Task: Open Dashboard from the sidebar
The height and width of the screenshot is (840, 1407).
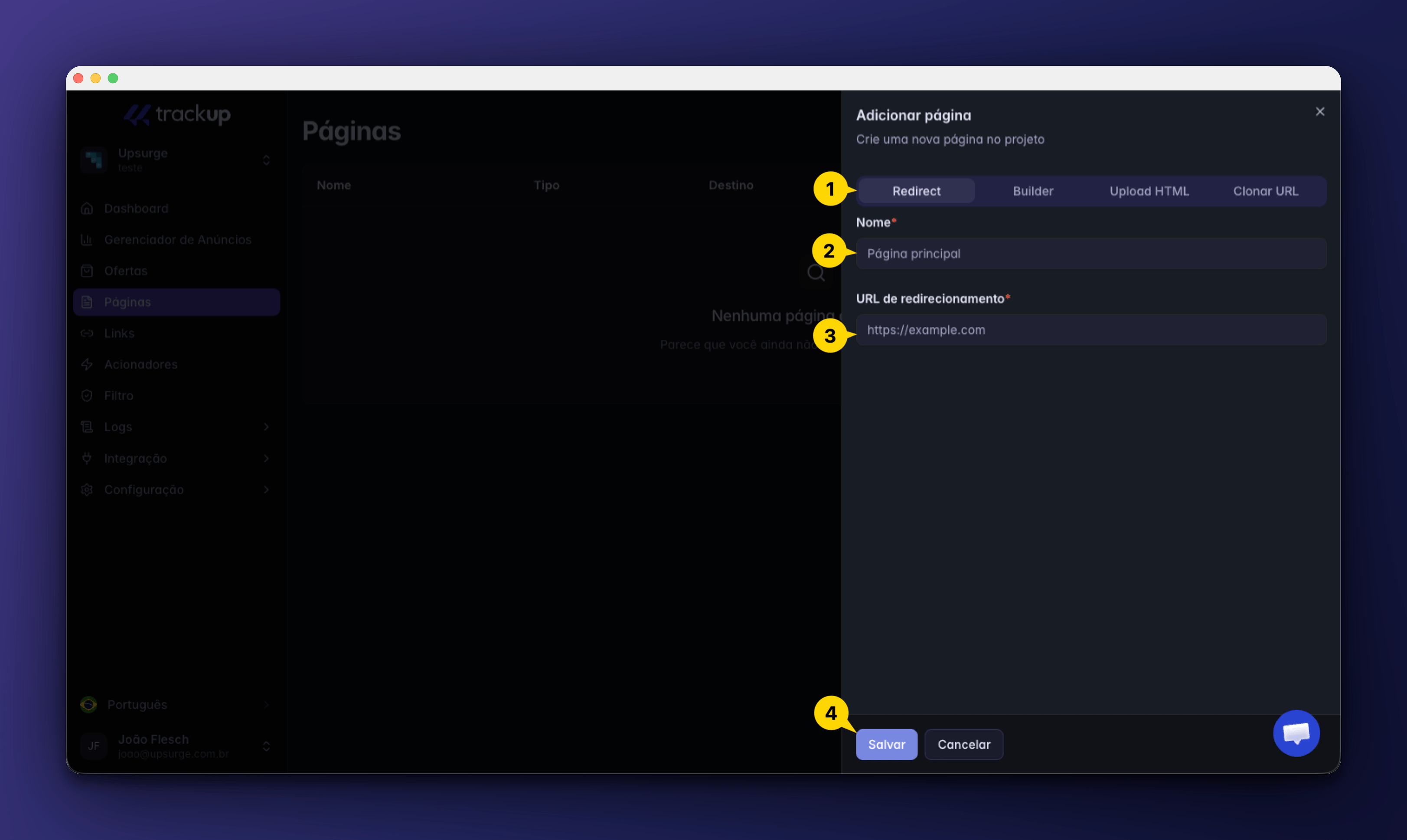Action: (x=176, y=208)
